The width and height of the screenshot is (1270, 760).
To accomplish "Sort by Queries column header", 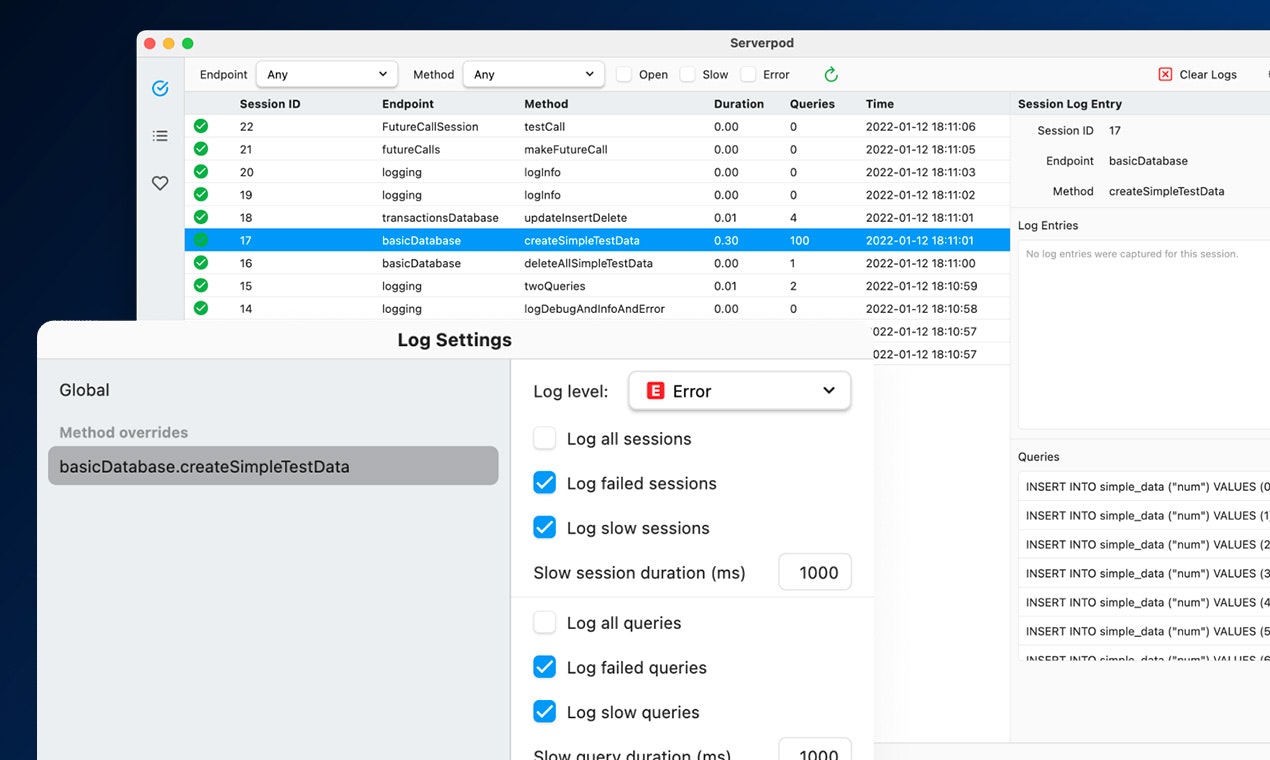I will click(x=812, y=104).
